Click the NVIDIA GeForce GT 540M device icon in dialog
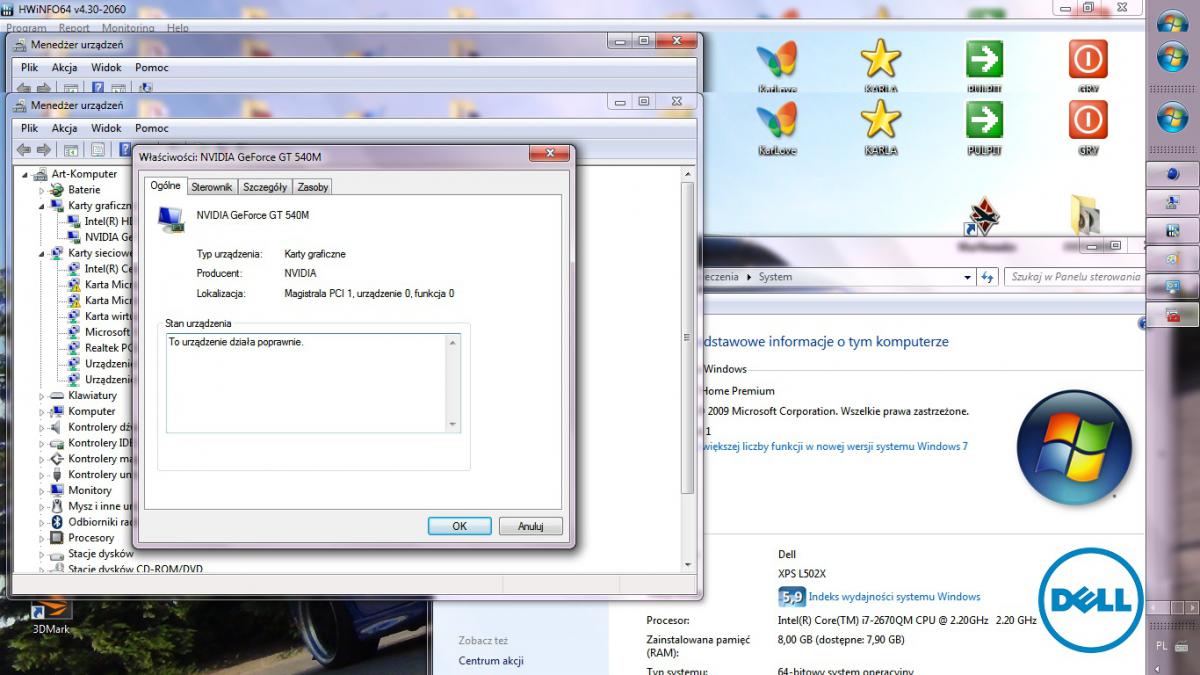 [171, 219]
